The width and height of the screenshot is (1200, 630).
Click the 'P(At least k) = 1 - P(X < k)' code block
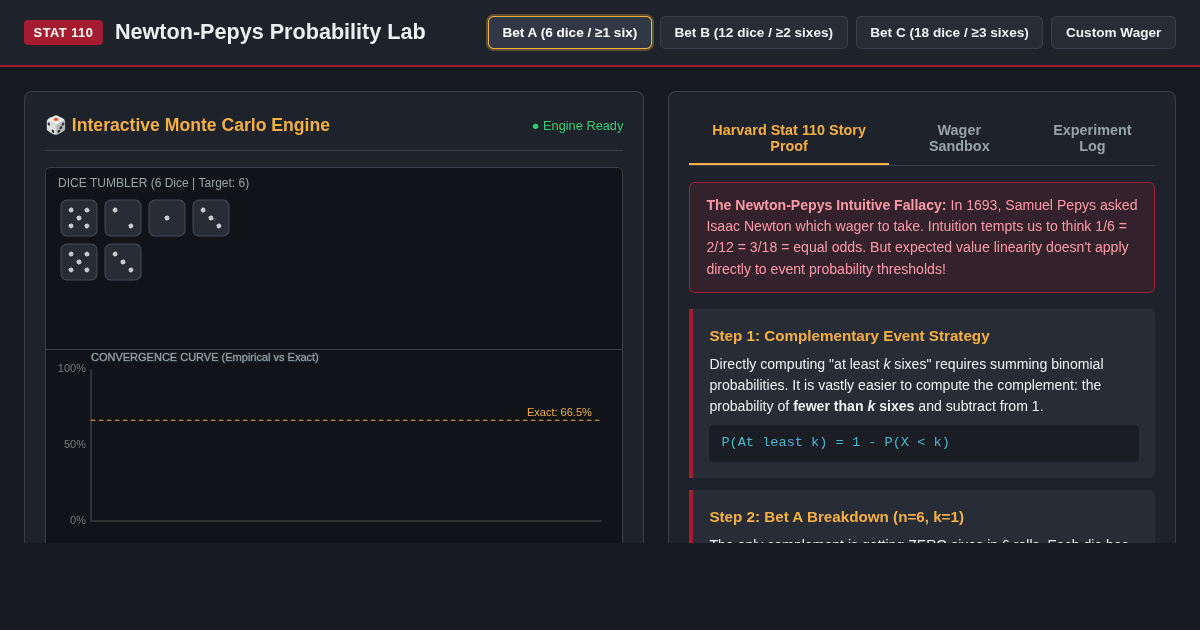tap(924, 443)
